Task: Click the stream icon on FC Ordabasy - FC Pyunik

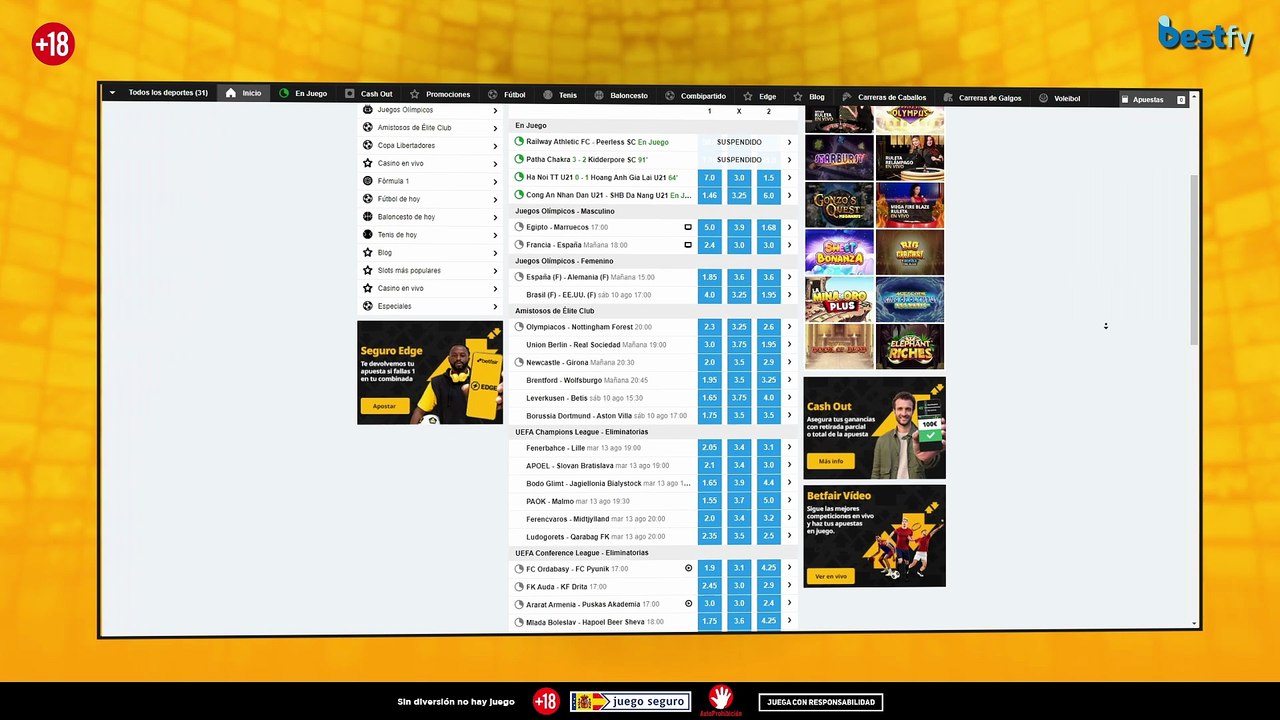Action: [x=688, y=568]
